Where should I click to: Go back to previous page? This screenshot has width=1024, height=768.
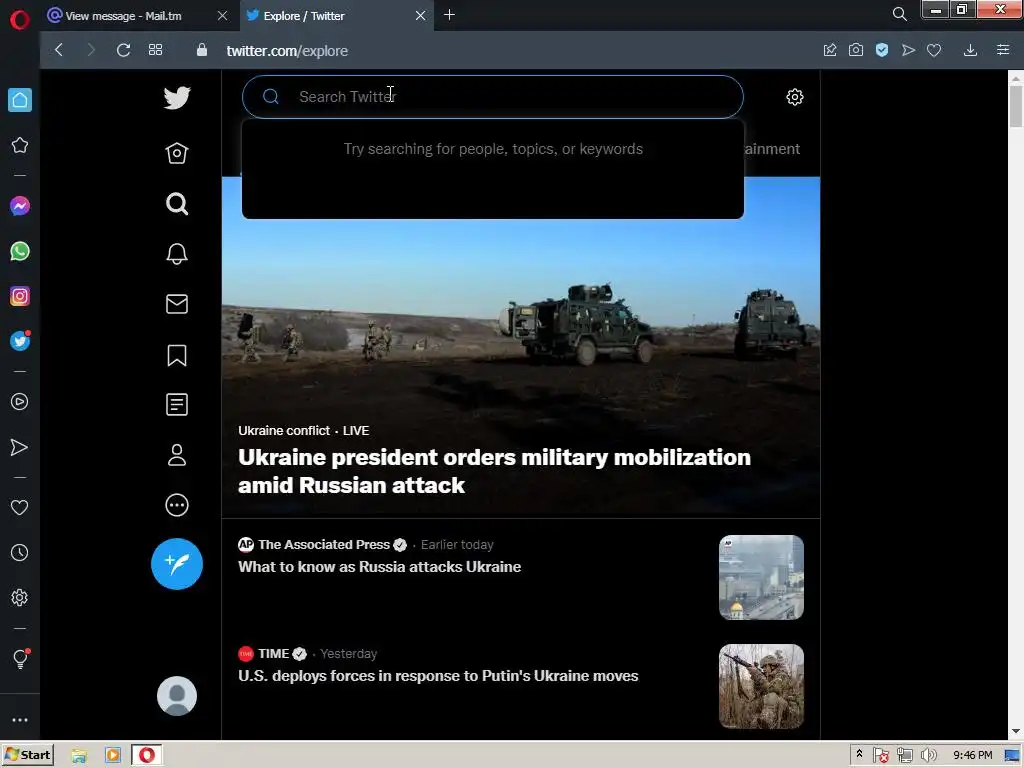[59, 50]
